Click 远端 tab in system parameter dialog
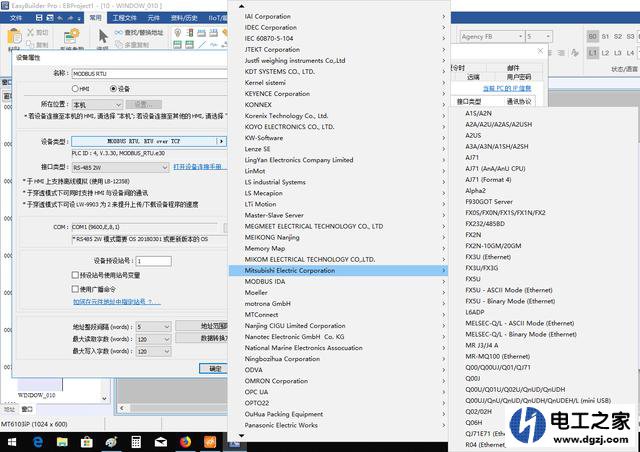 click(x=473, y=77)
